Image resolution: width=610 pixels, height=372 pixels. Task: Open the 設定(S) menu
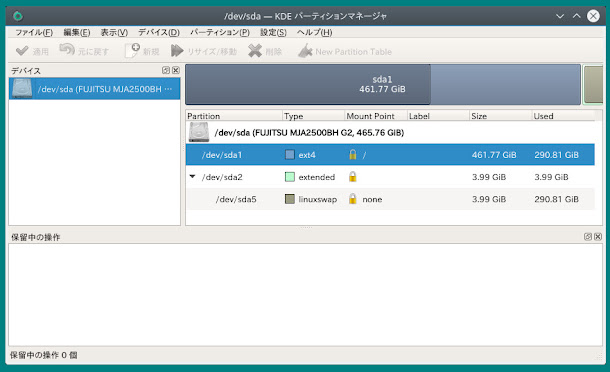coord(273,32)
